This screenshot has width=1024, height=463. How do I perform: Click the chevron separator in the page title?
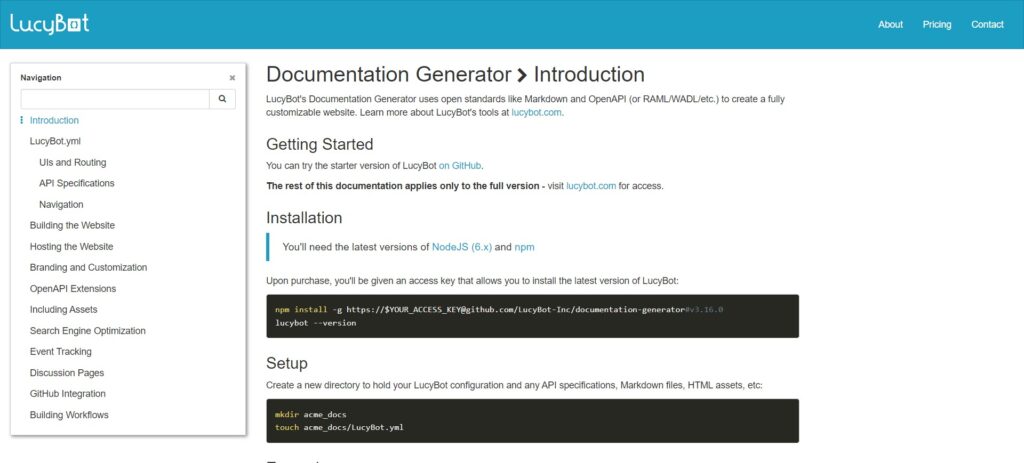(522, 75)
